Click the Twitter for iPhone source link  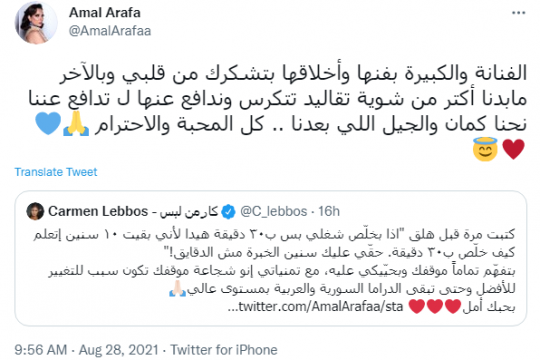[224, 350]
